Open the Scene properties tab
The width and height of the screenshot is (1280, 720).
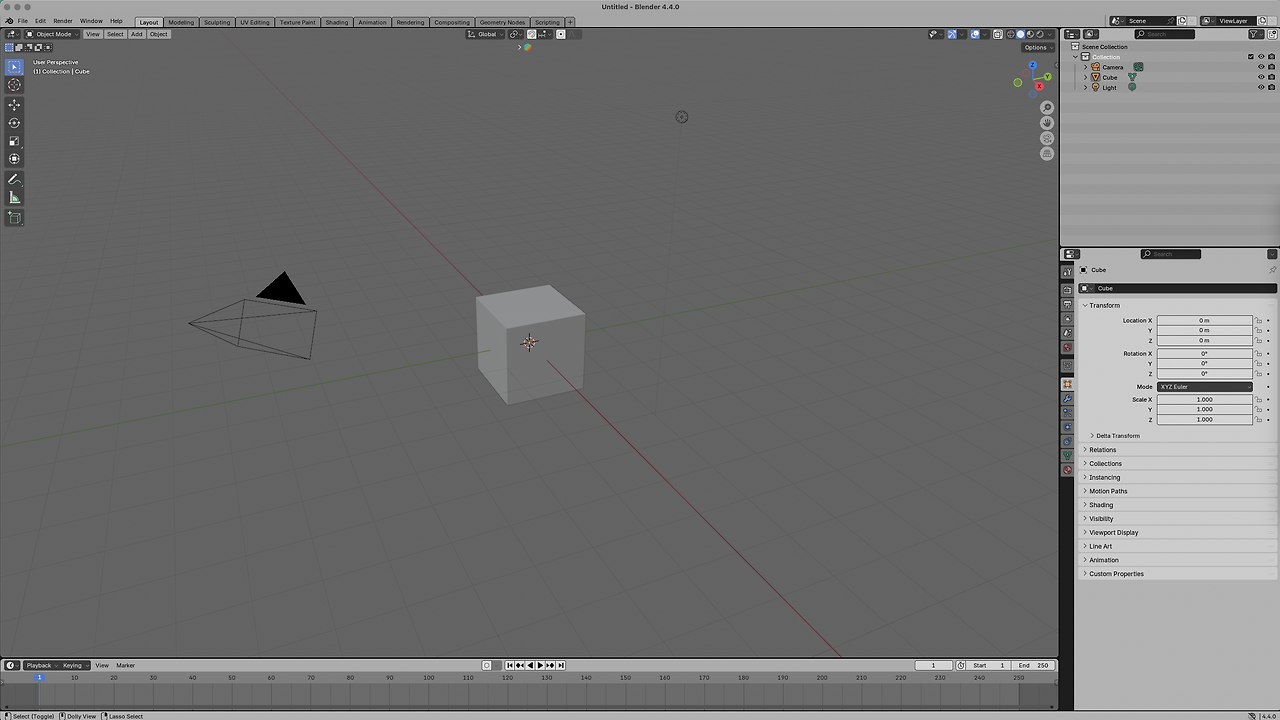(x=1067, y=334)
